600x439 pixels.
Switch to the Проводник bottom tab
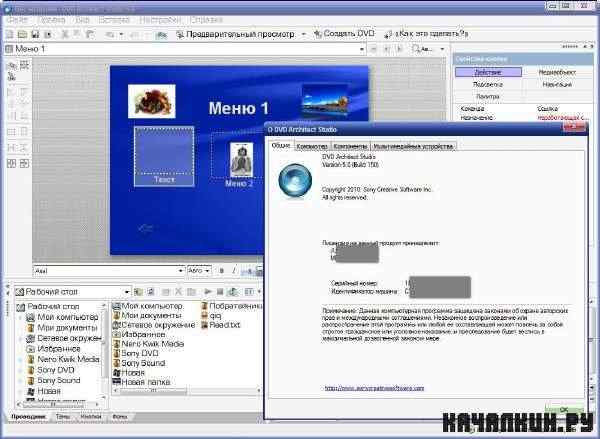[x=28, y=416]
